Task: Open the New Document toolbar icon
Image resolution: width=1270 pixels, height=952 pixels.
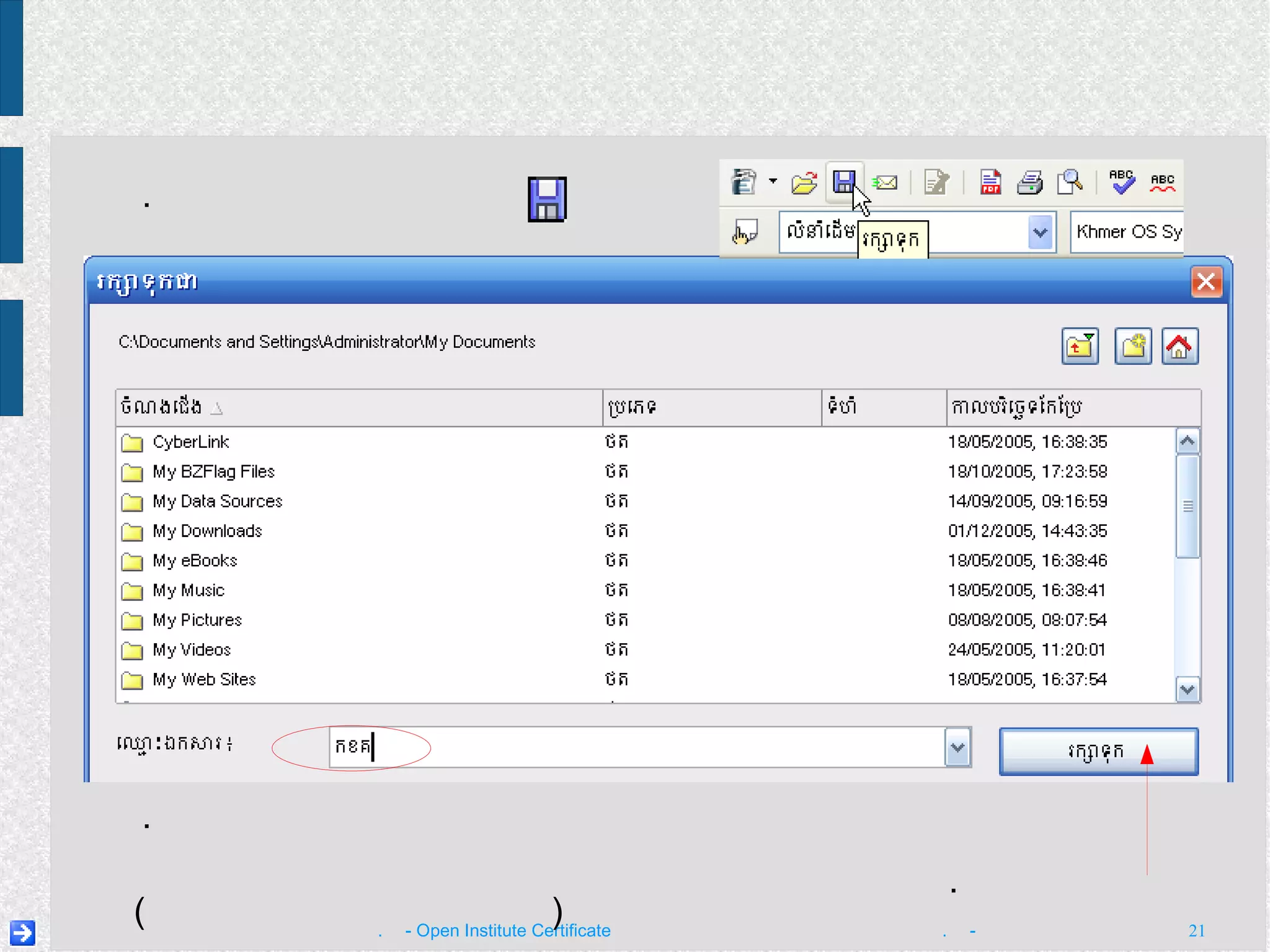Action: pyautogui.click(x=744, y=182)
